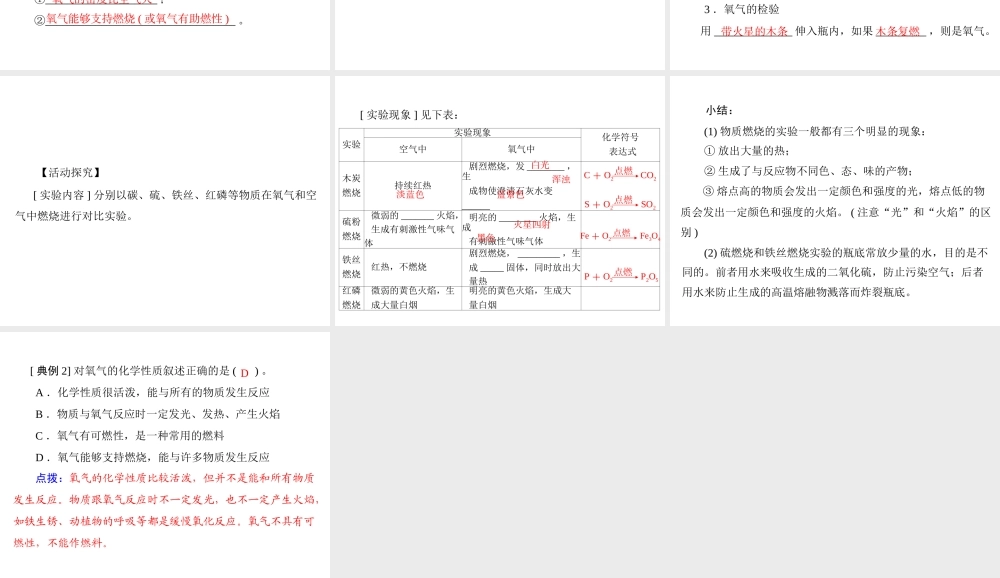Click the expression "P + O2 → P2O5"
1000x578 pixels.
point(621,276)
